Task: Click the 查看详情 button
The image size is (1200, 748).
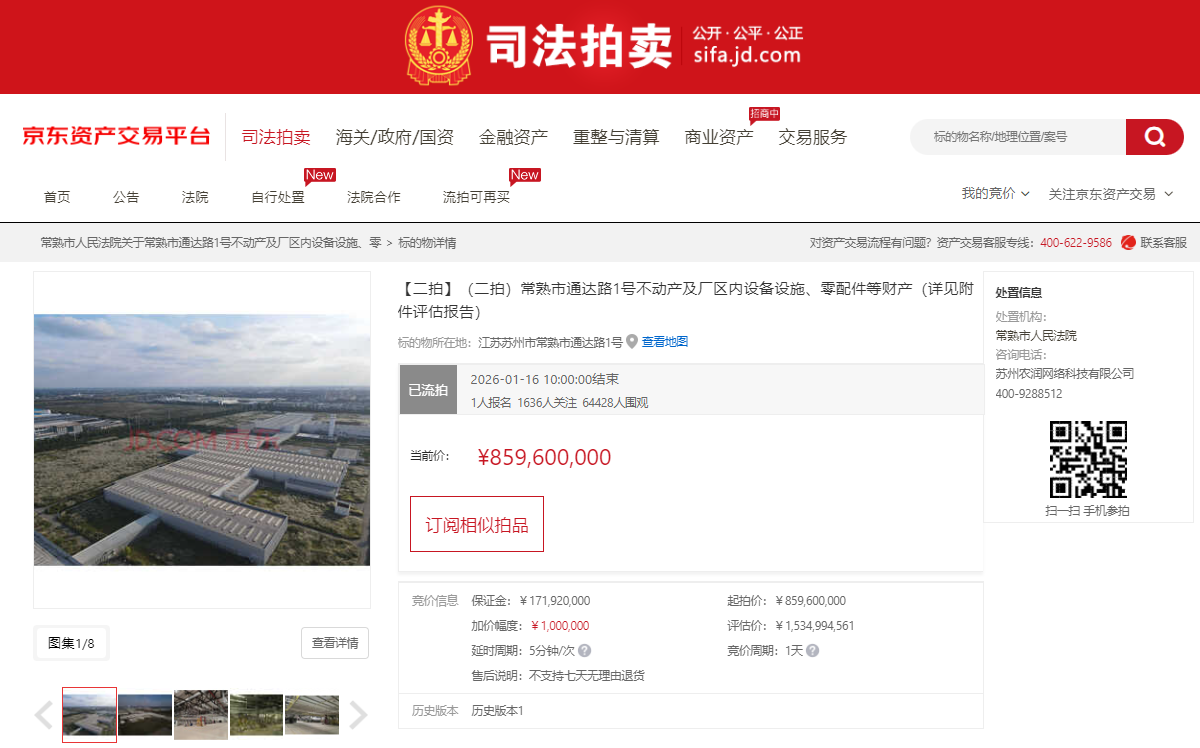Action: coord(334,643)
